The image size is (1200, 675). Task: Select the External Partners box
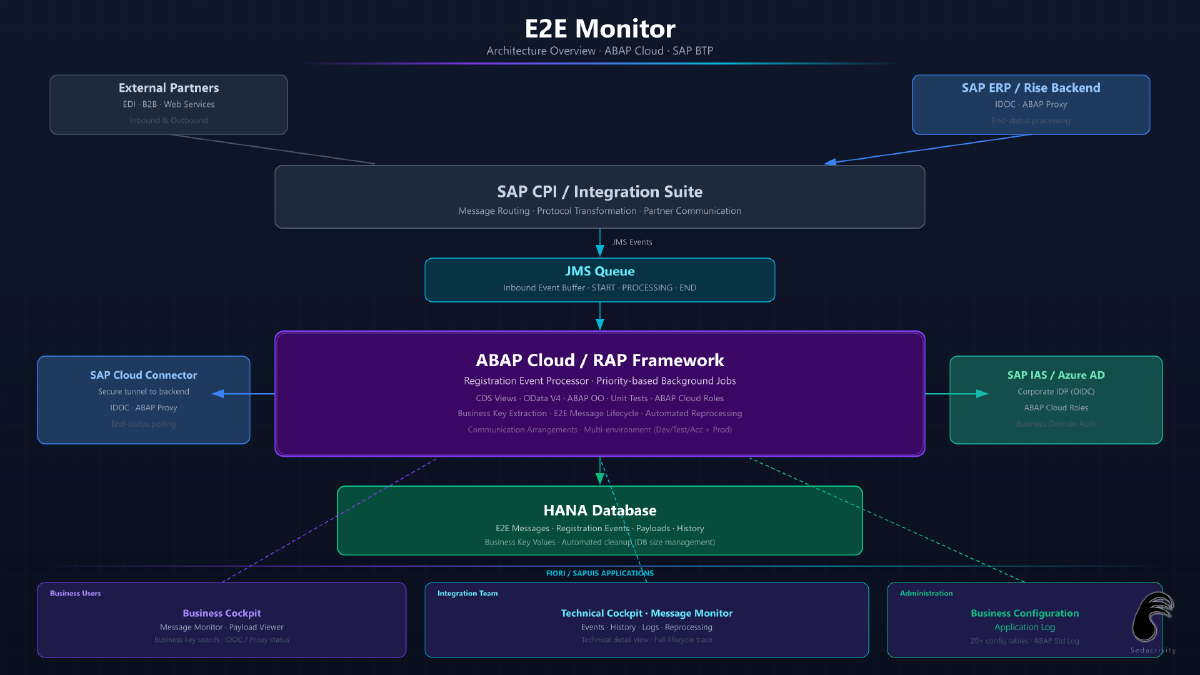pyautogui.click(x=169, y=104)
